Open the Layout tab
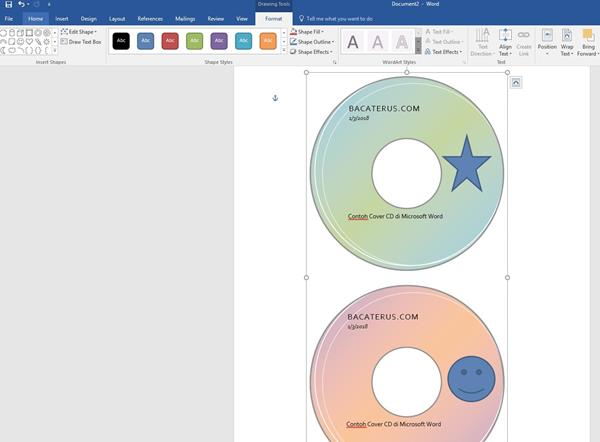This screenshot has width=600, height=442. [x=117, y=19]
